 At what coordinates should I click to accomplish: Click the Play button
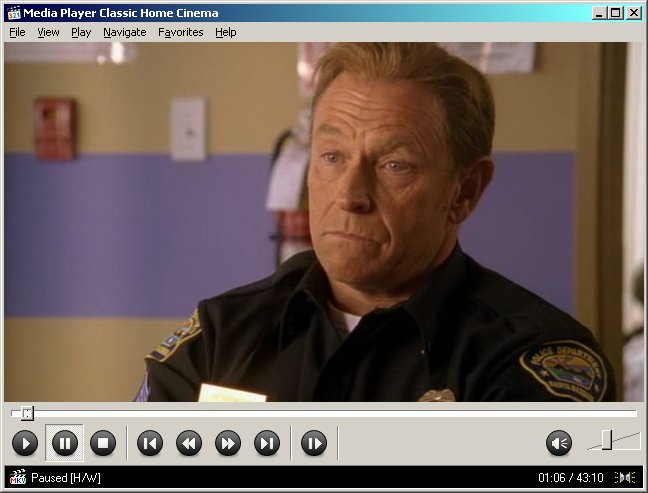click(25, 443)
